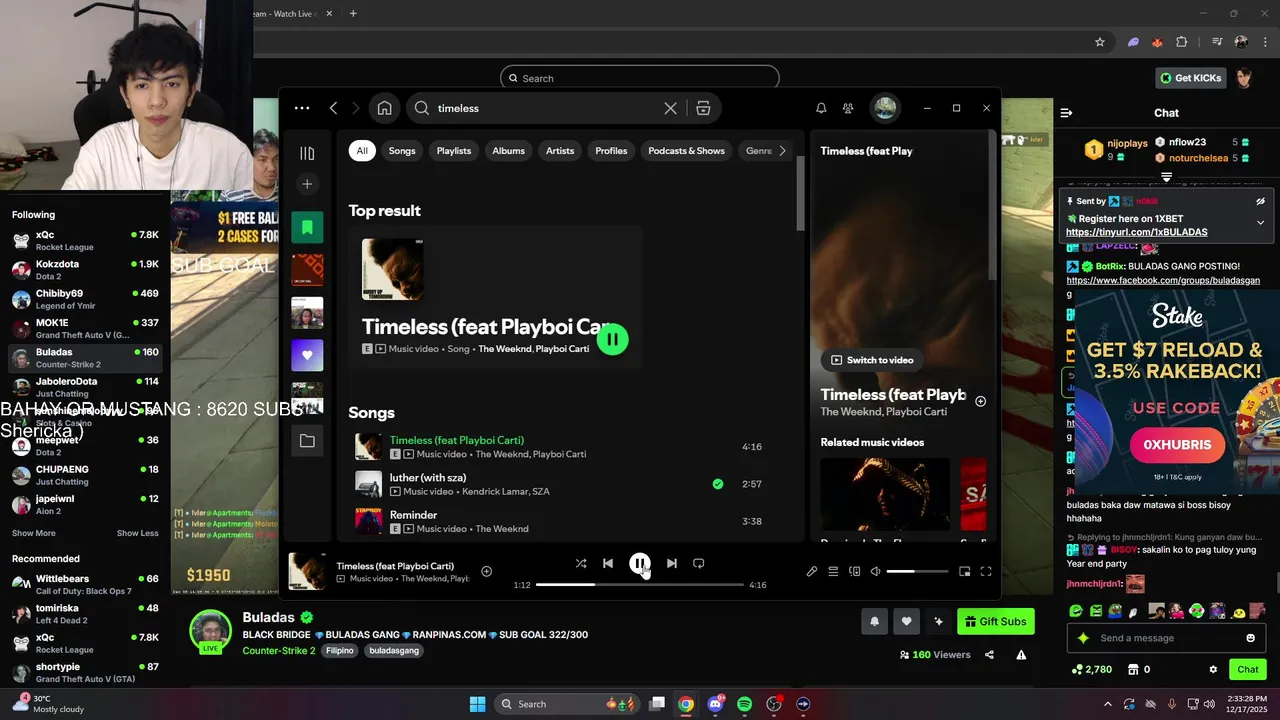Navigate forward in Spotify

coord(358,108)
